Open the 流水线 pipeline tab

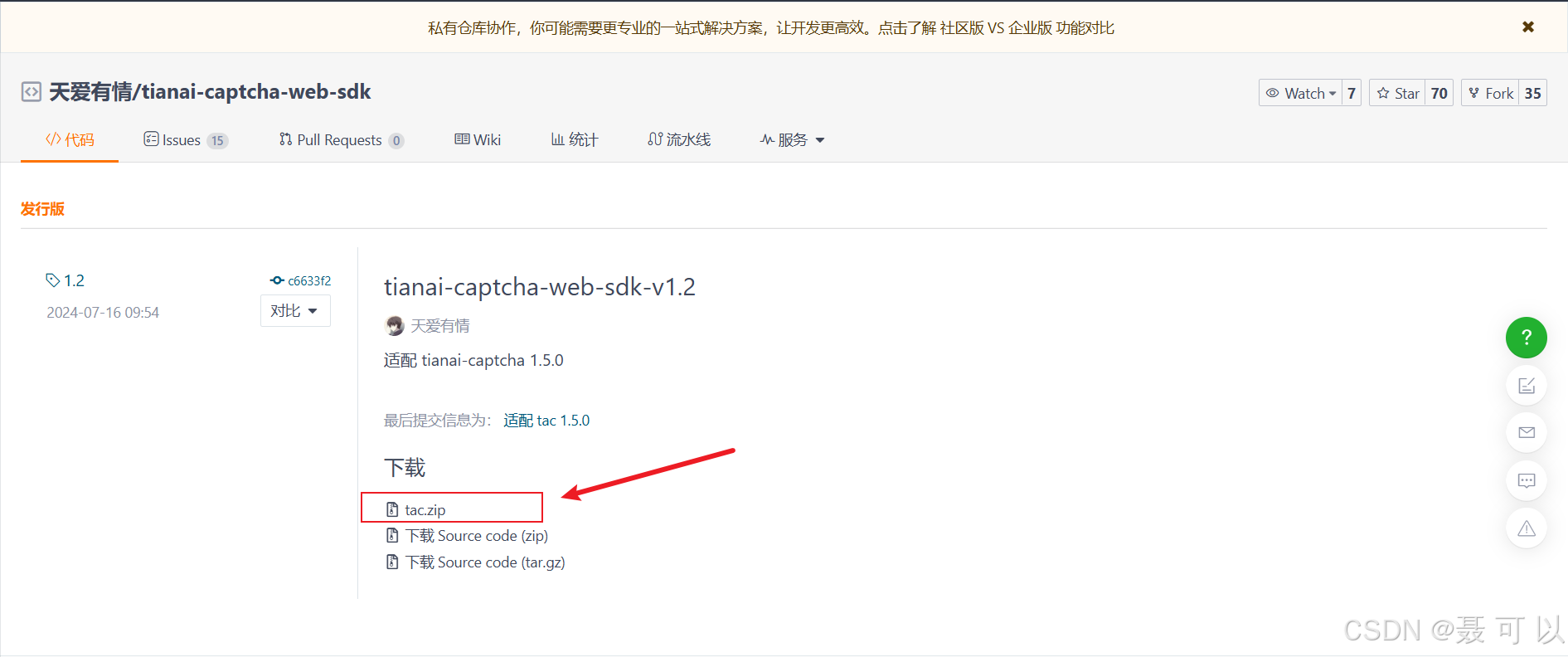679,139
